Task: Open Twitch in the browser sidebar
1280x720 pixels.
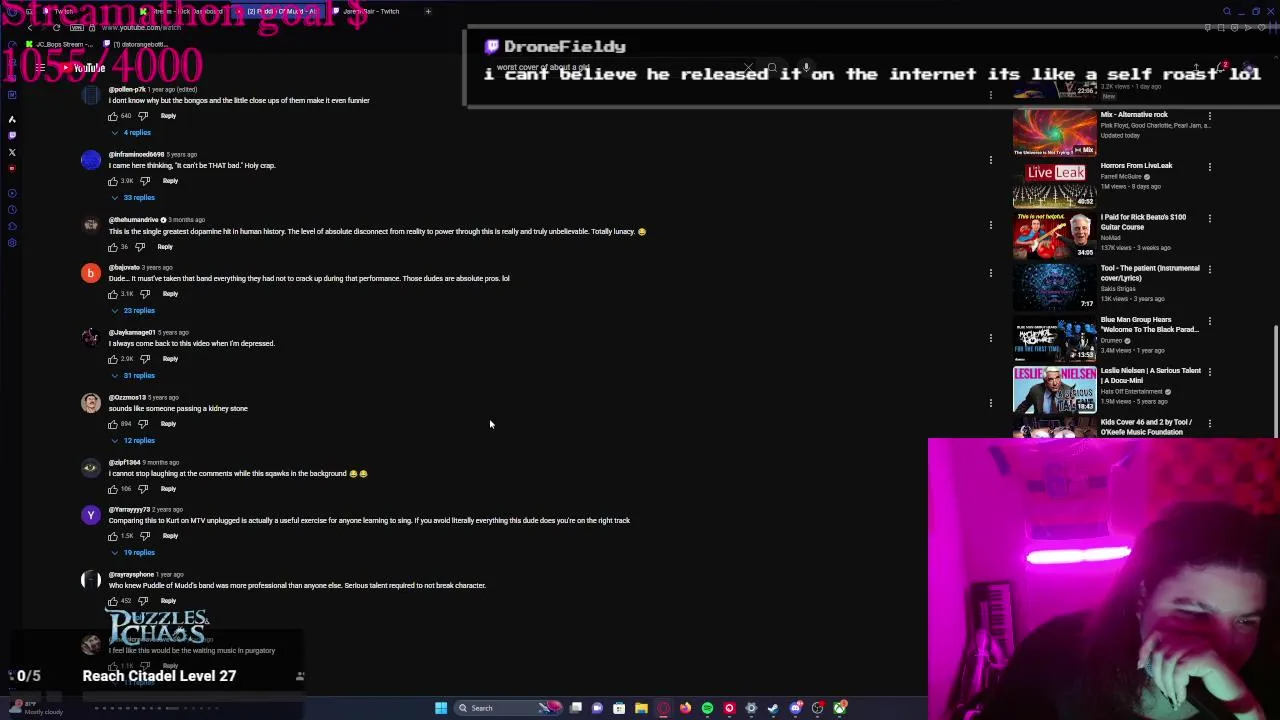Action: [12, 136]
